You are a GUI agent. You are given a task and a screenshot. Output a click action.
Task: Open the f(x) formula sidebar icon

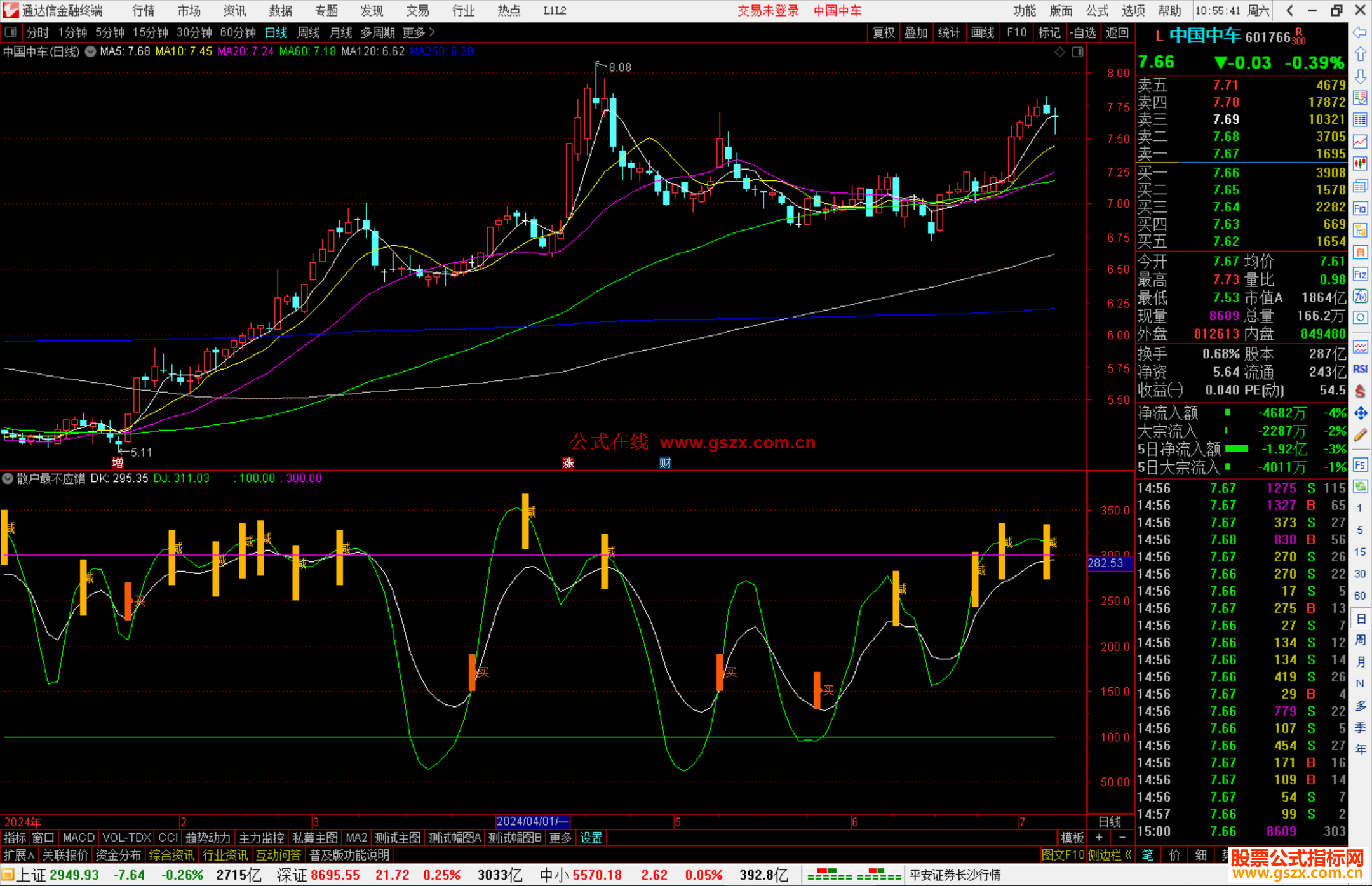(1360, 296)
